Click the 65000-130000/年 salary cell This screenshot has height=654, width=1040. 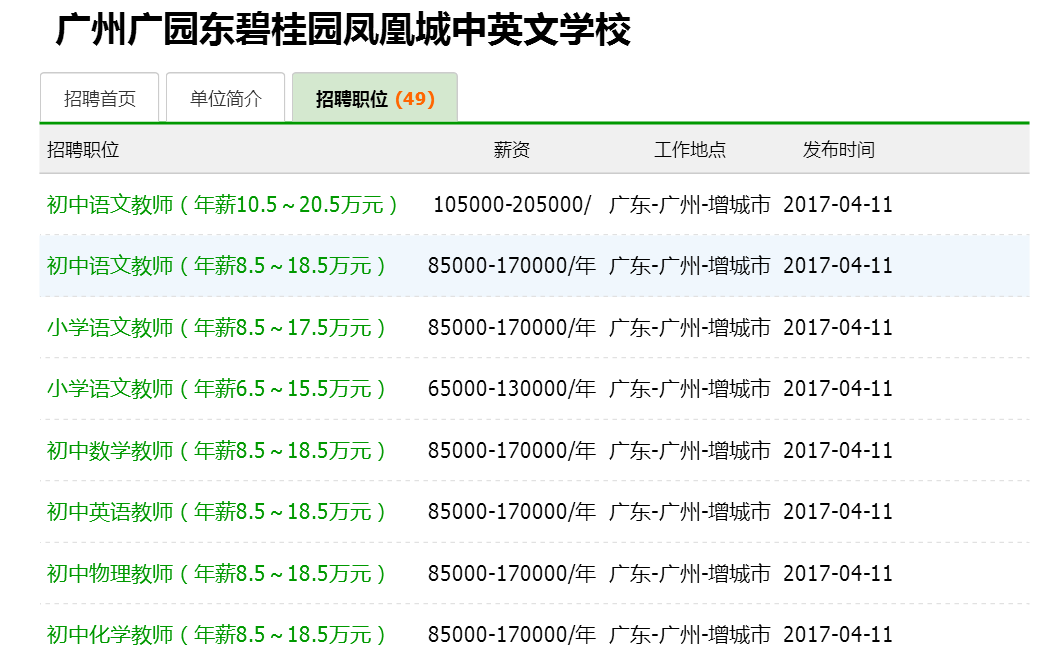pos(511,389)
